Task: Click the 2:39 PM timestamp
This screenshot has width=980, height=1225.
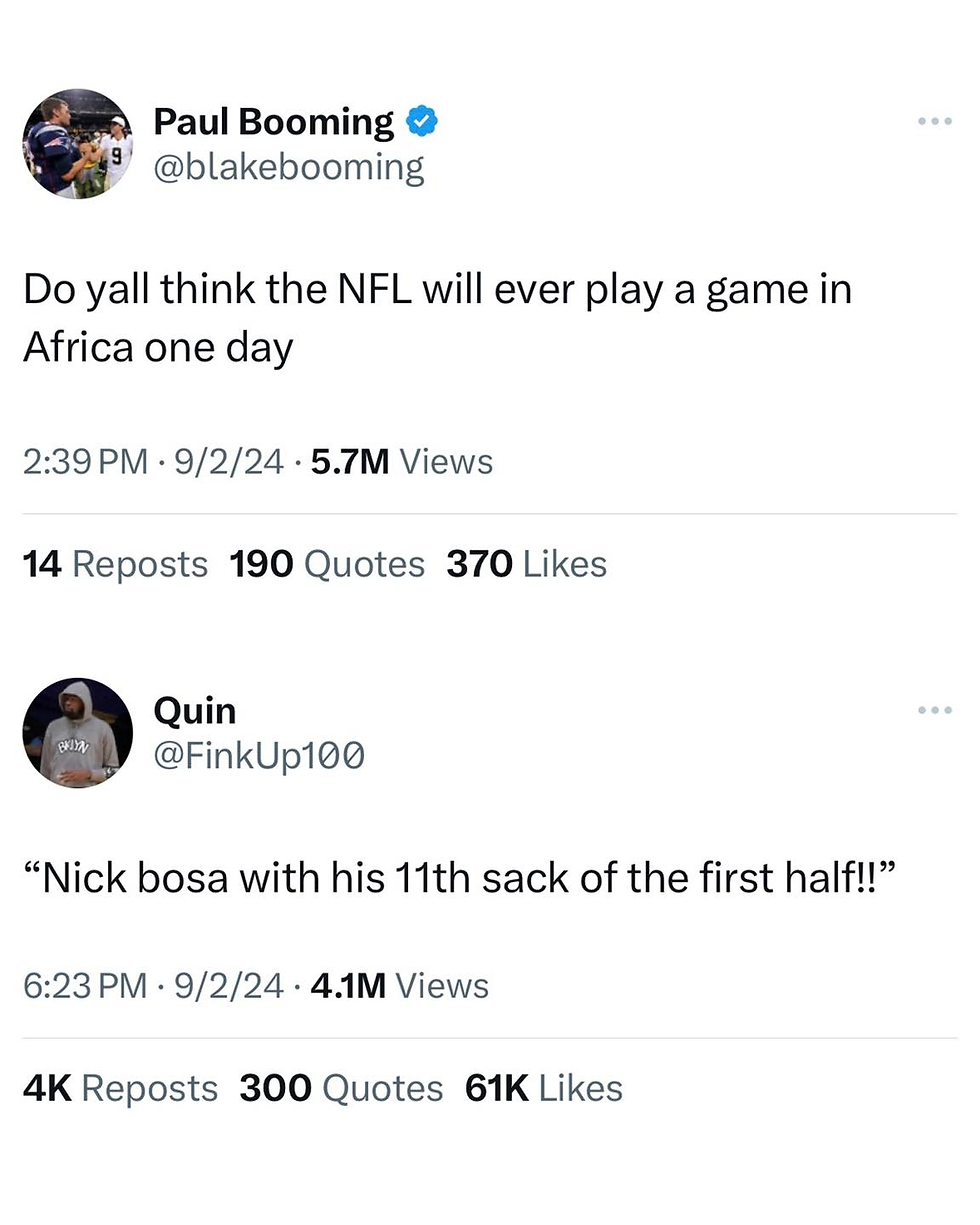Action: pyautogui.click(x=84, y=462)
